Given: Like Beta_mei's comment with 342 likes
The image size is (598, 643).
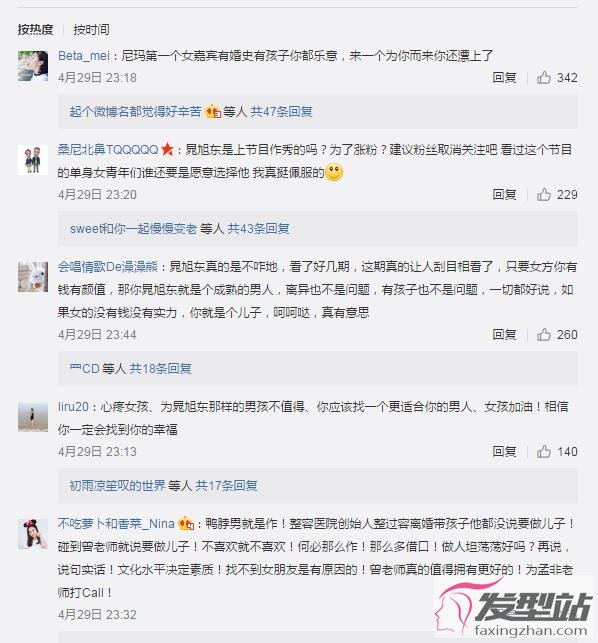Looking at the screenshot, I should click(x=544, y=77).
